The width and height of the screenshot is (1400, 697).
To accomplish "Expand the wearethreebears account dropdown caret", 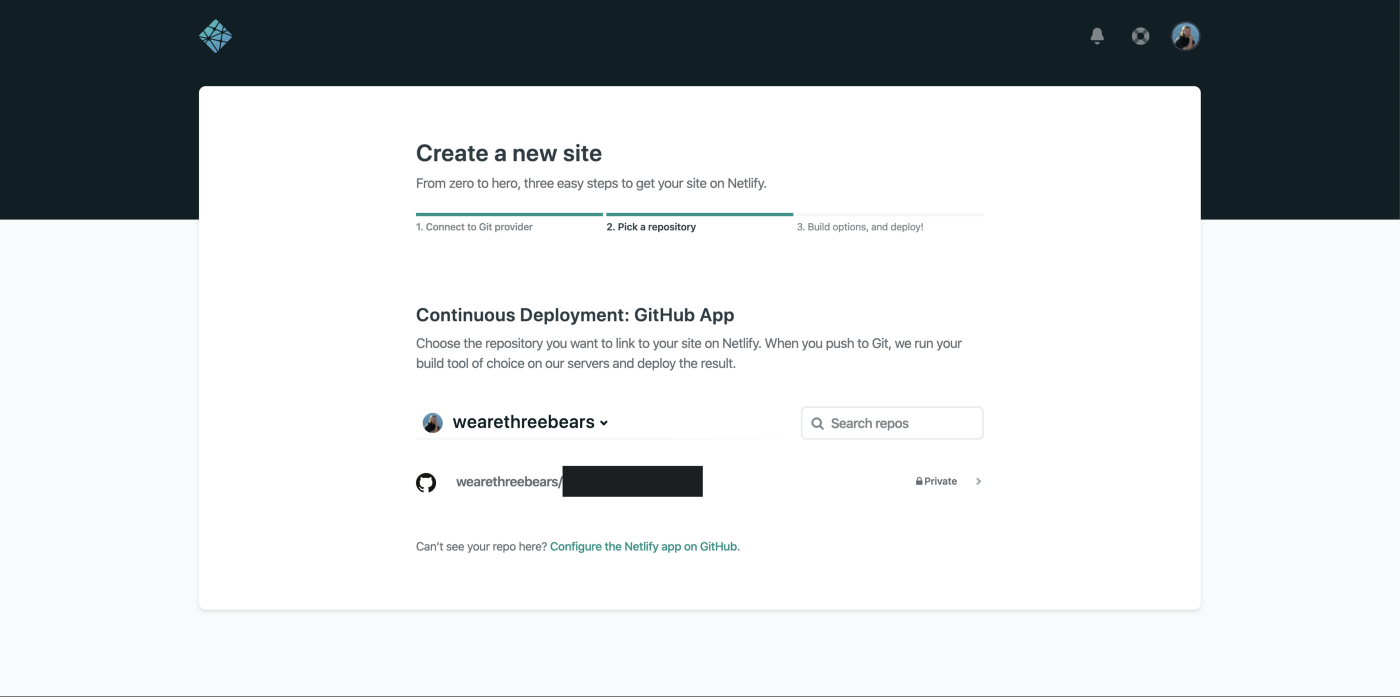I will click(x=604, y=423).
